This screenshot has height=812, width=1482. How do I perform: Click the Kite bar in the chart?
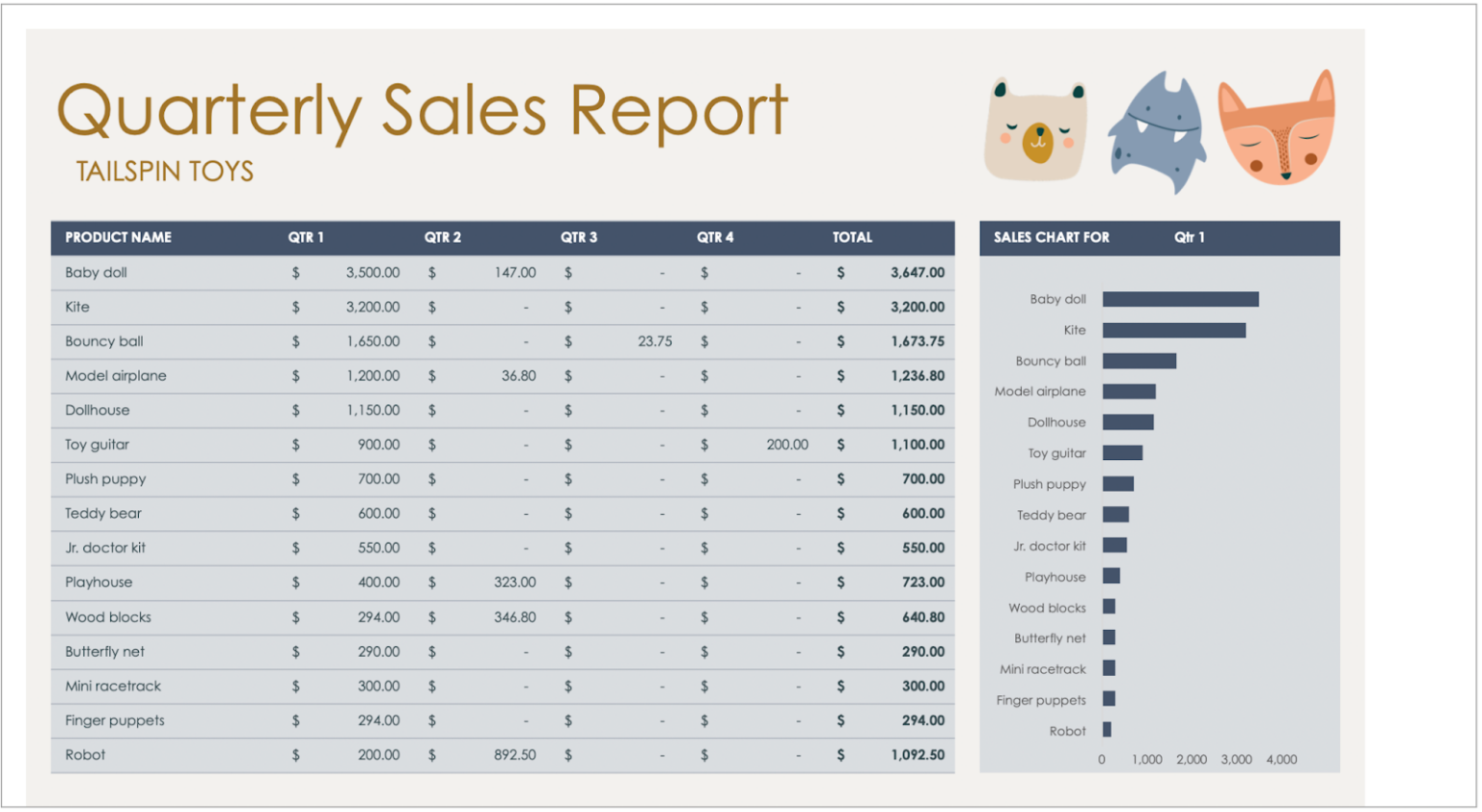[x=1173, y=330]
